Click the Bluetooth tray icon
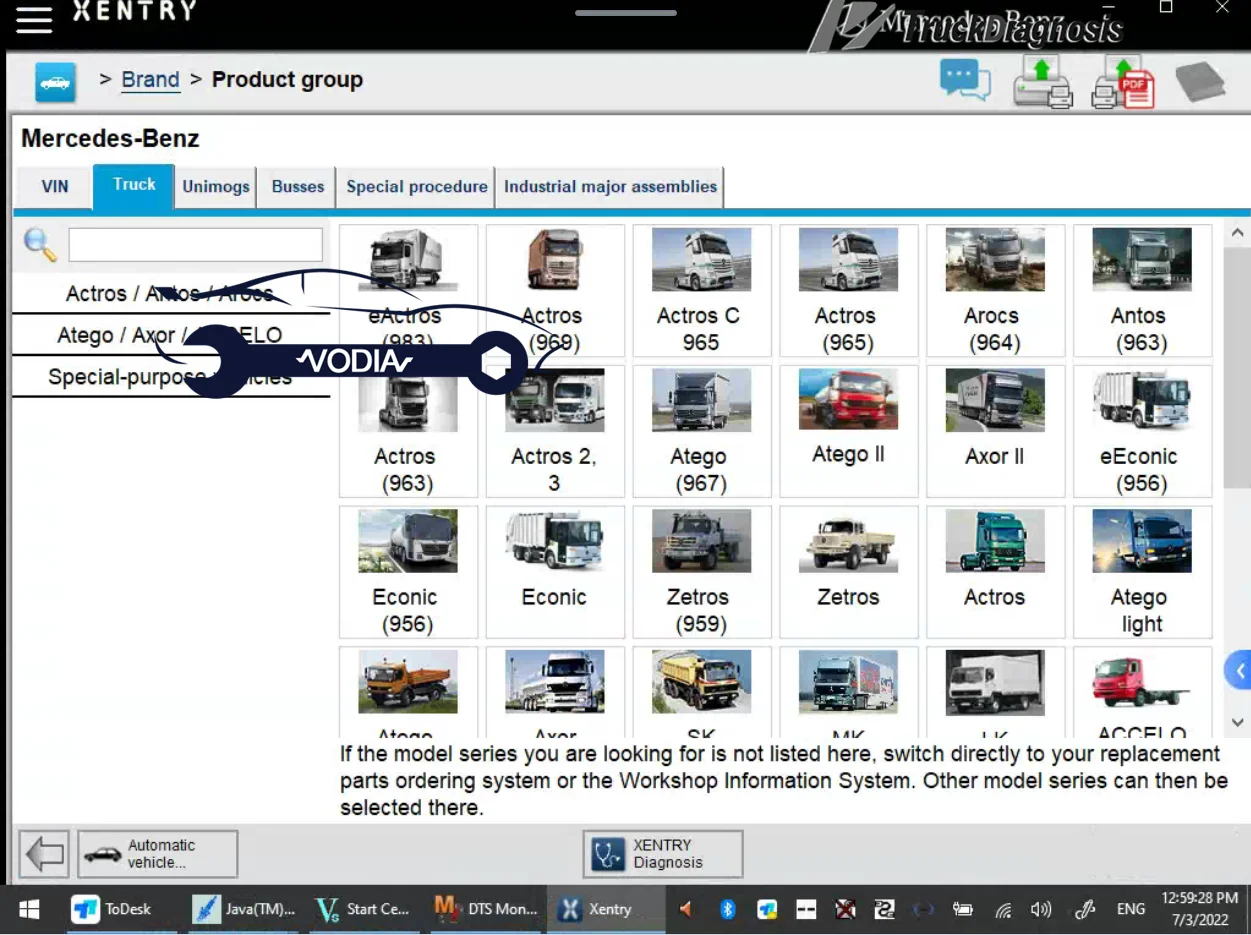Image resolution: width=1251 pixels, height=935 pixels. [728, 909]
